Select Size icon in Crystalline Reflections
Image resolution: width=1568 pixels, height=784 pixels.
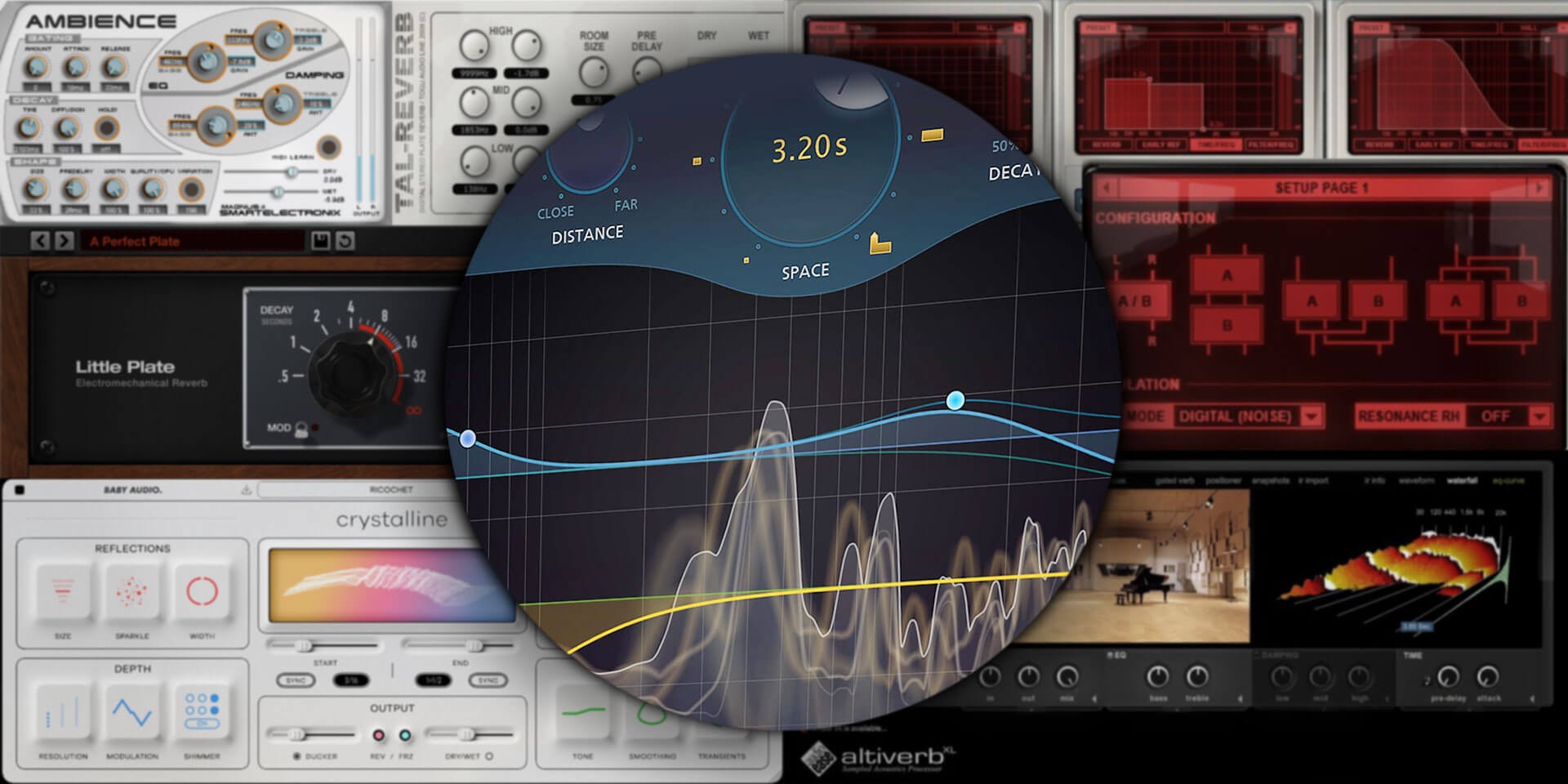63,591
